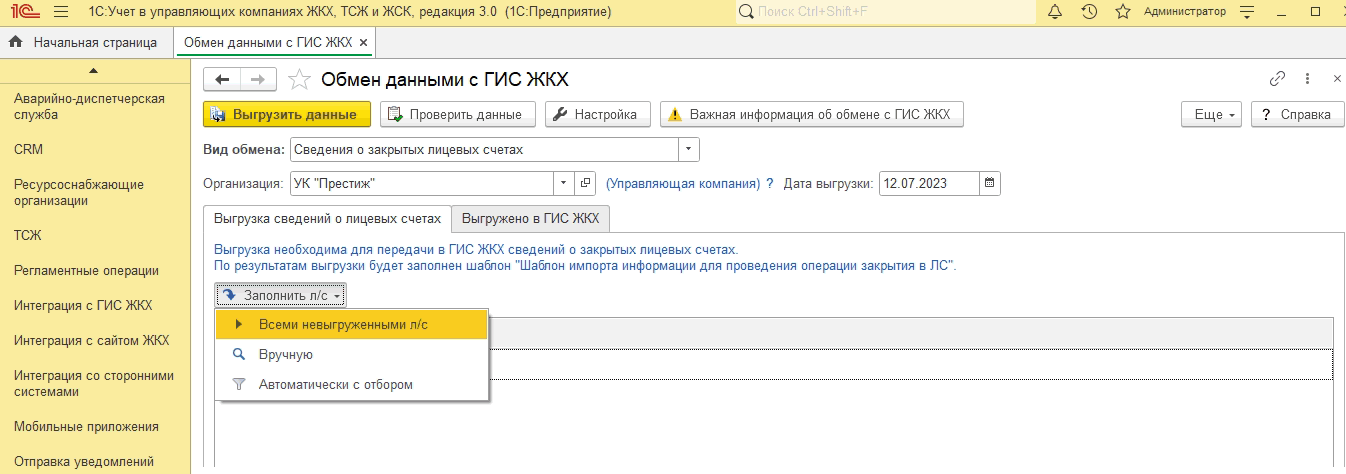1346x474 pixels.
Task: Open the organization record button
Action: tap(586, 184)
